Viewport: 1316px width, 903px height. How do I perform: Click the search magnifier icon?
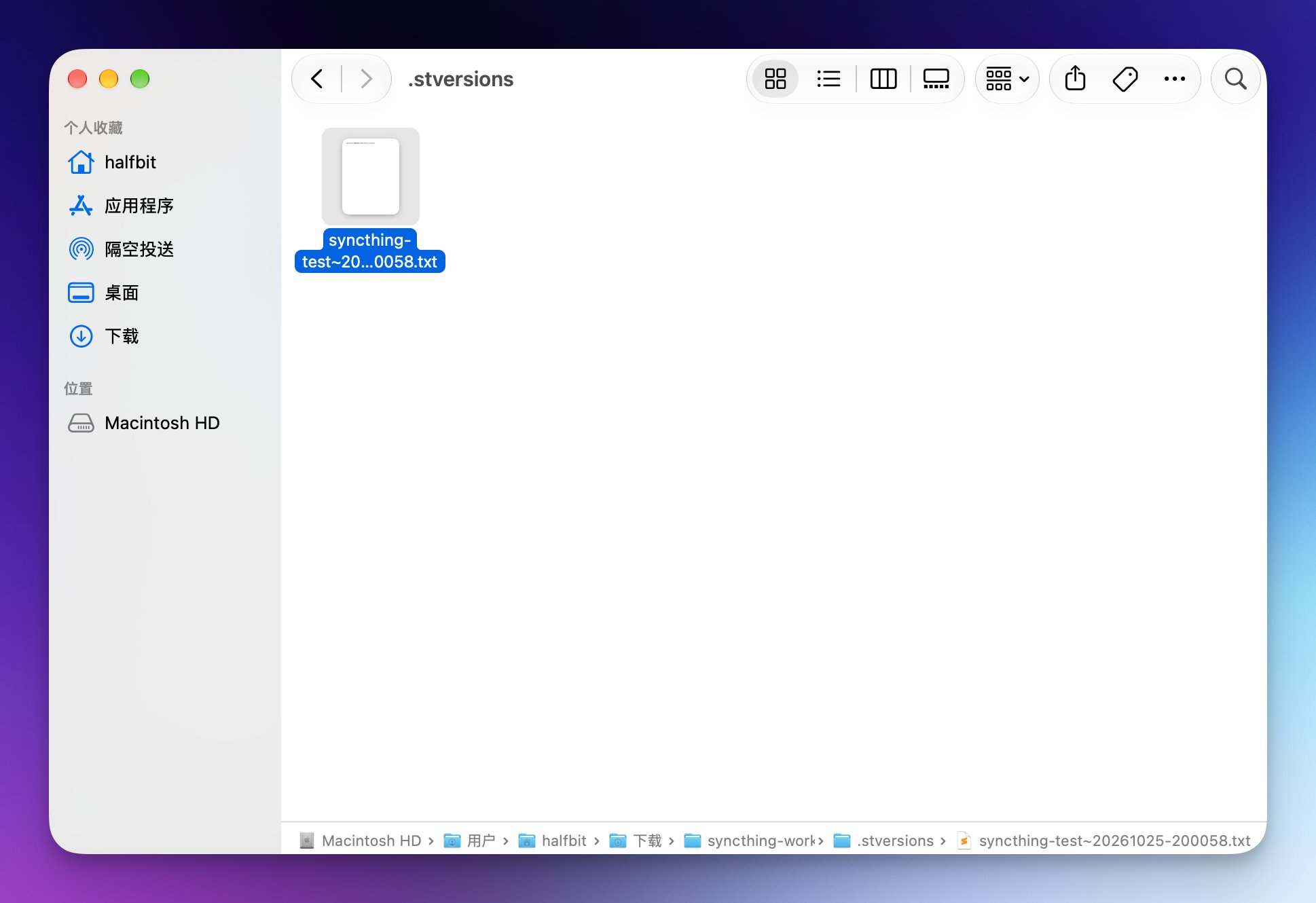[1235, 79]
